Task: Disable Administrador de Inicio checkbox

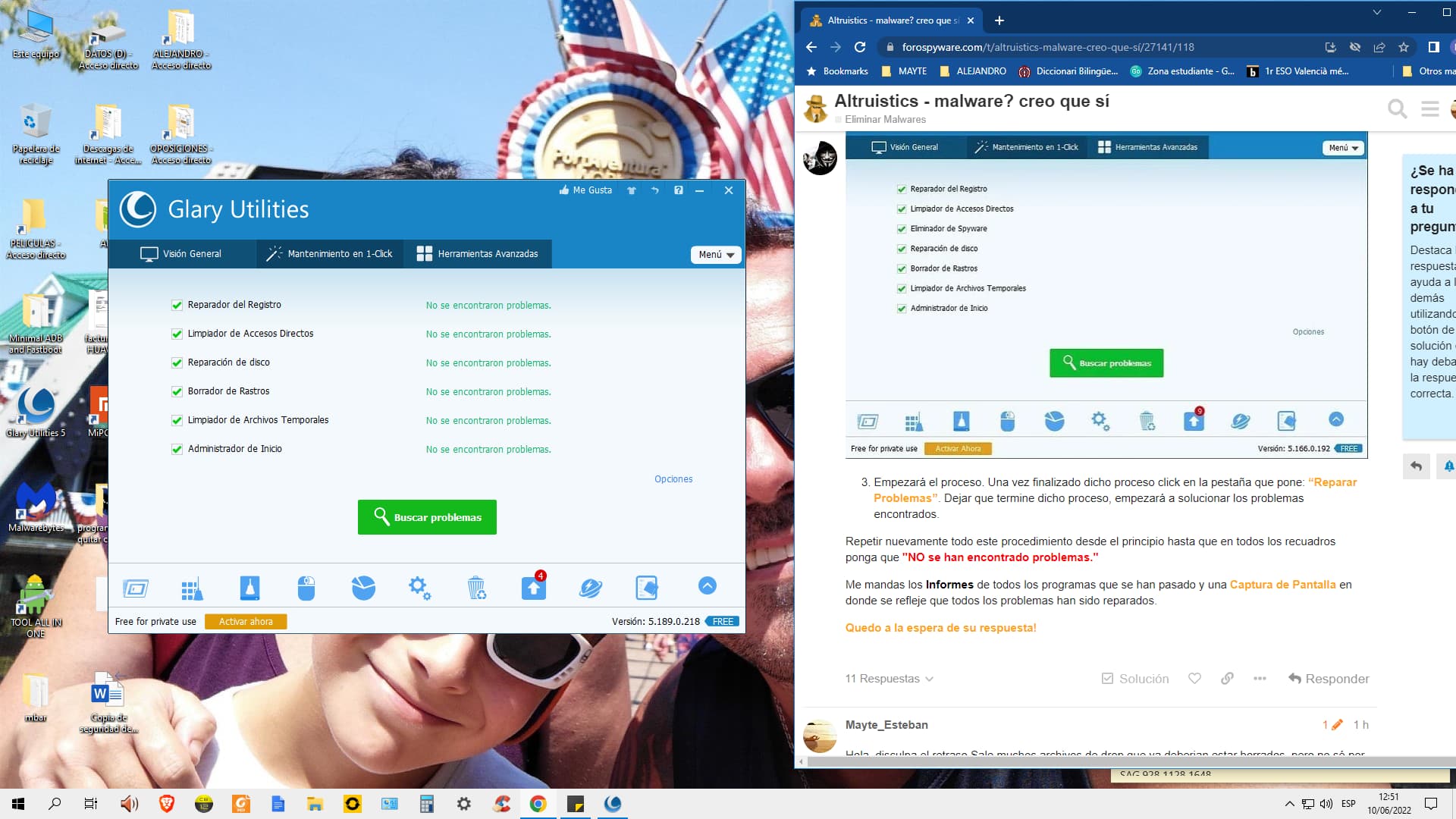Action: (x=177, y=449)
